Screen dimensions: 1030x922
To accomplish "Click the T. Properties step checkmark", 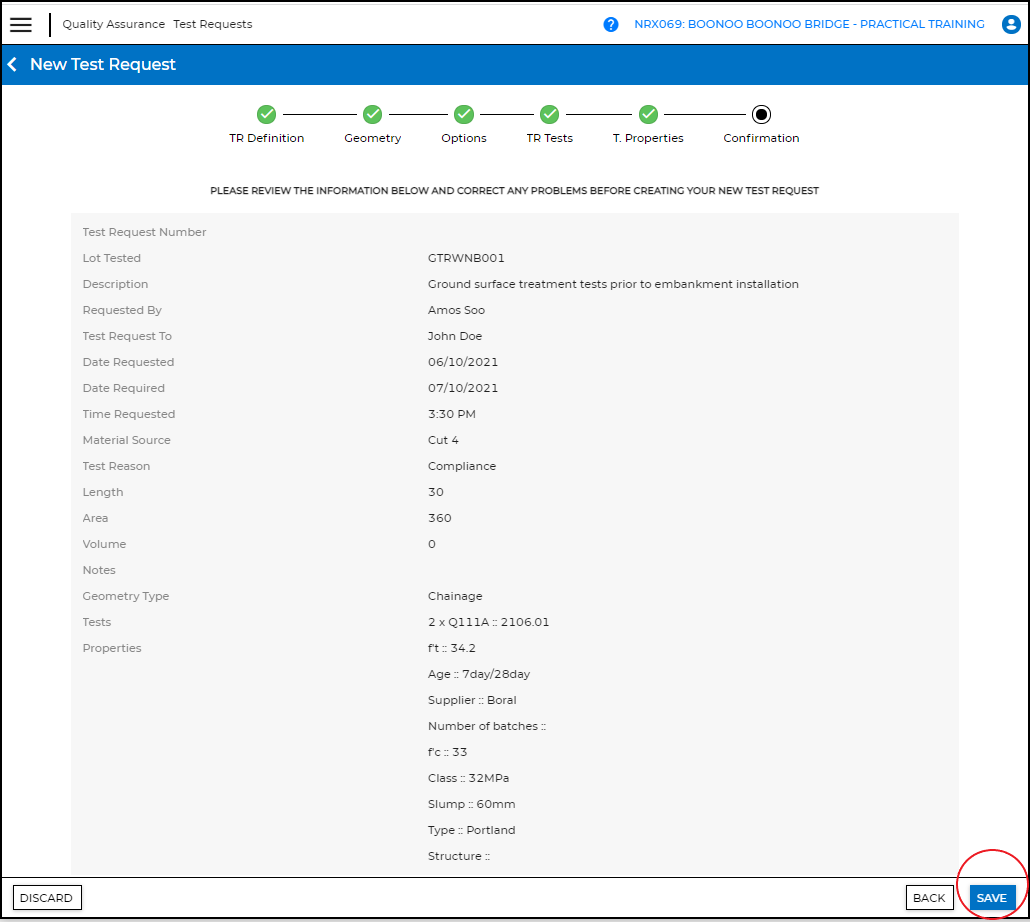I will point(648,115).
